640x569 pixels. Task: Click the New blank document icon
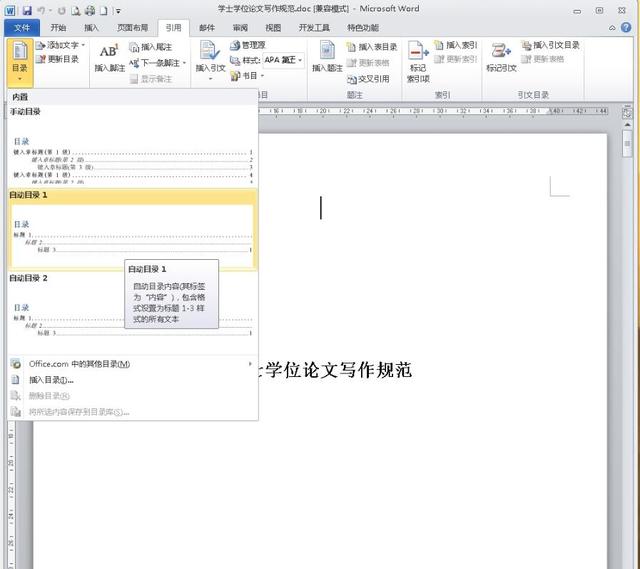click(x=104, y=11)
